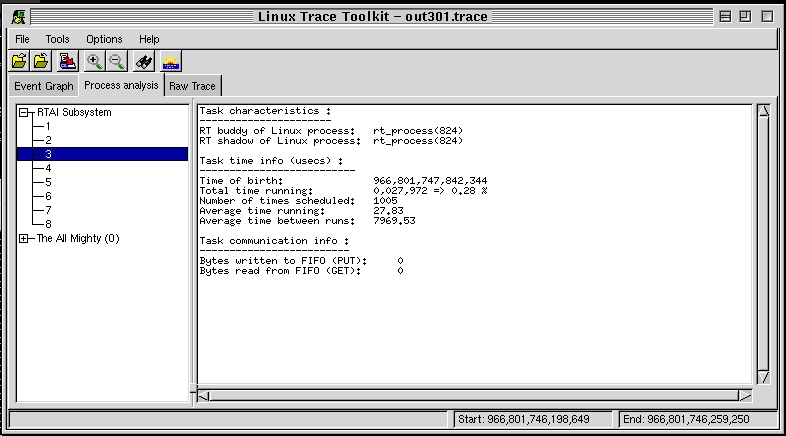Image resolution: width=786 pixels, height=436 pixels.
Task: Click the zoom out magnifier icon
Action: click(116, 62)
